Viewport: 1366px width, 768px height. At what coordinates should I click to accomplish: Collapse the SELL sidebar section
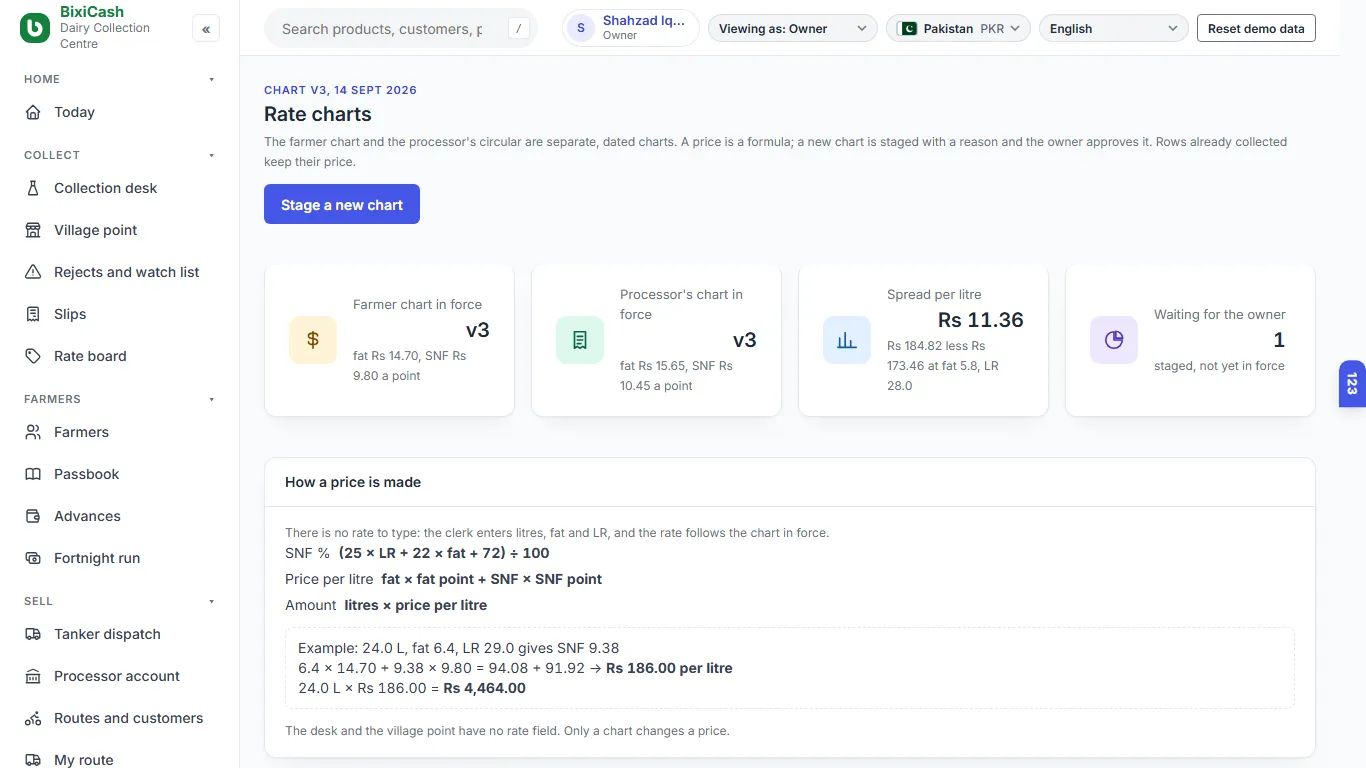211,601
